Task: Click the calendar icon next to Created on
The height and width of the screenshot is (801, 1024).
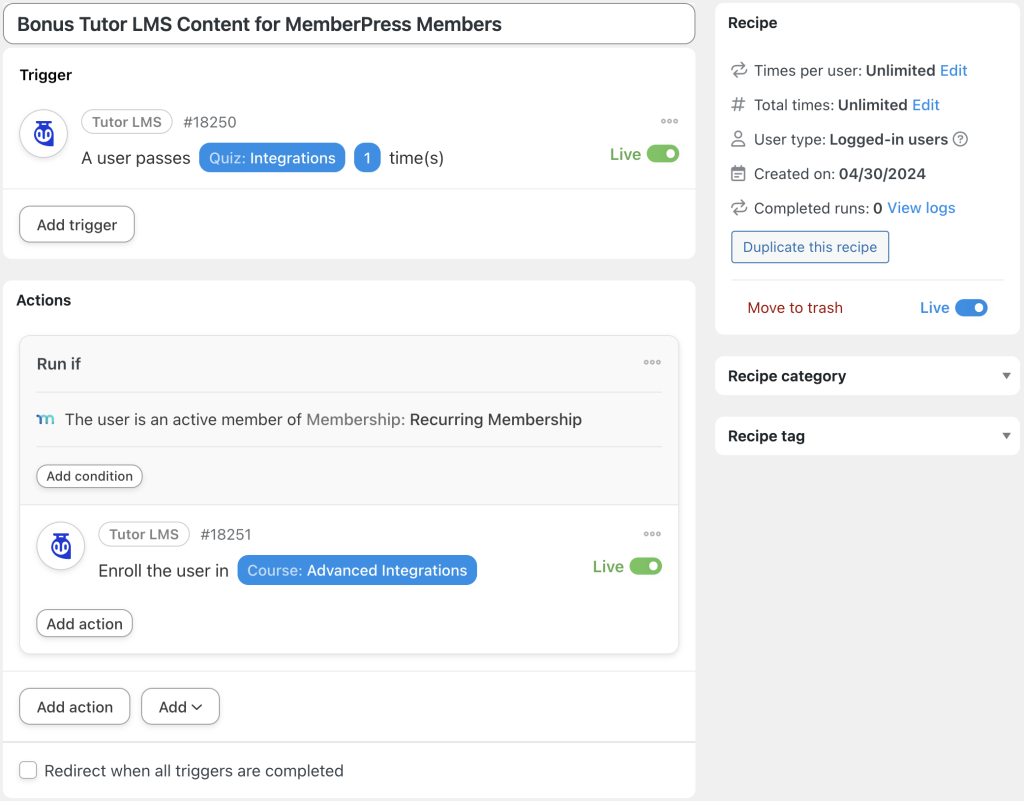Action: tap(733, 173)
